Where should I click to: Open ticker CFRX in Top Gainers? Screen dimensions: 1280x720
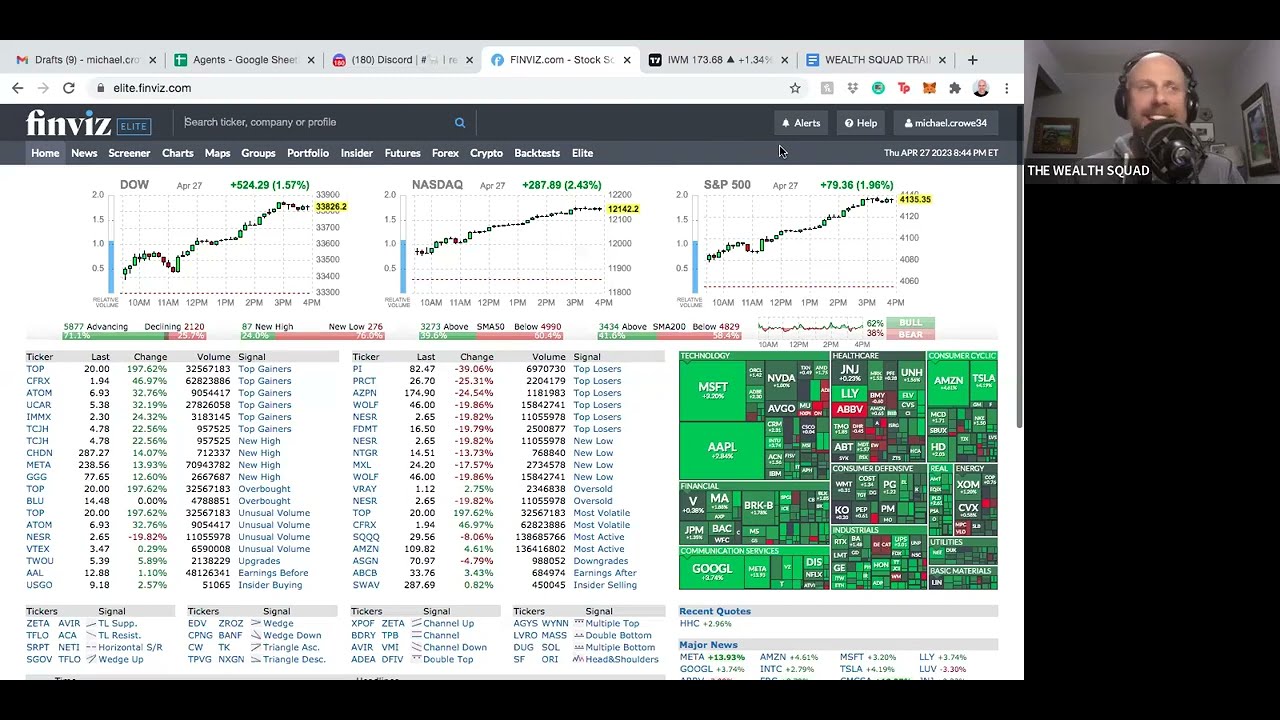[x=38, y=381]
